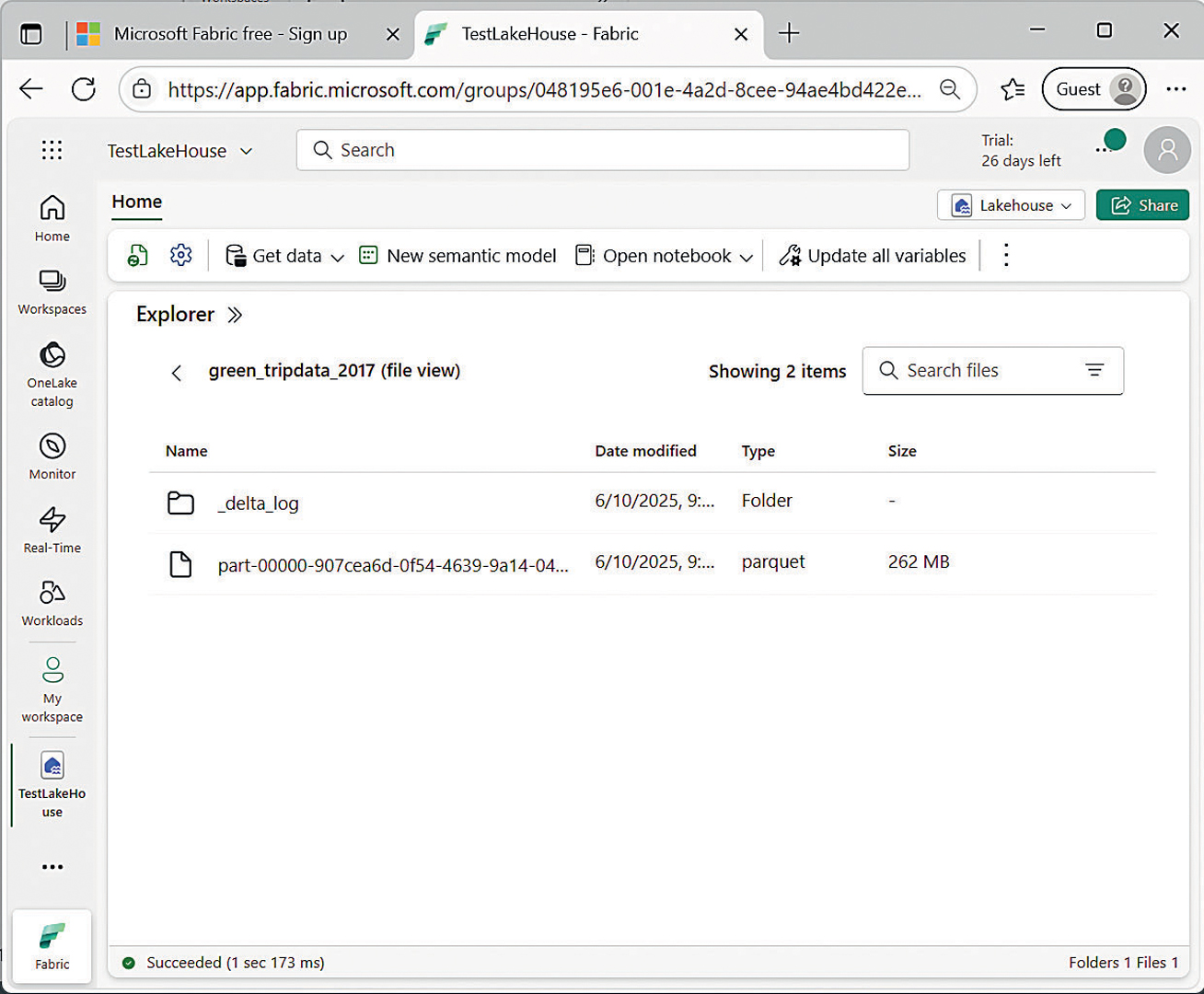Close the Microsoft Fabric free tab
This screenshot has height=994, width=1204.
(393, 35)
